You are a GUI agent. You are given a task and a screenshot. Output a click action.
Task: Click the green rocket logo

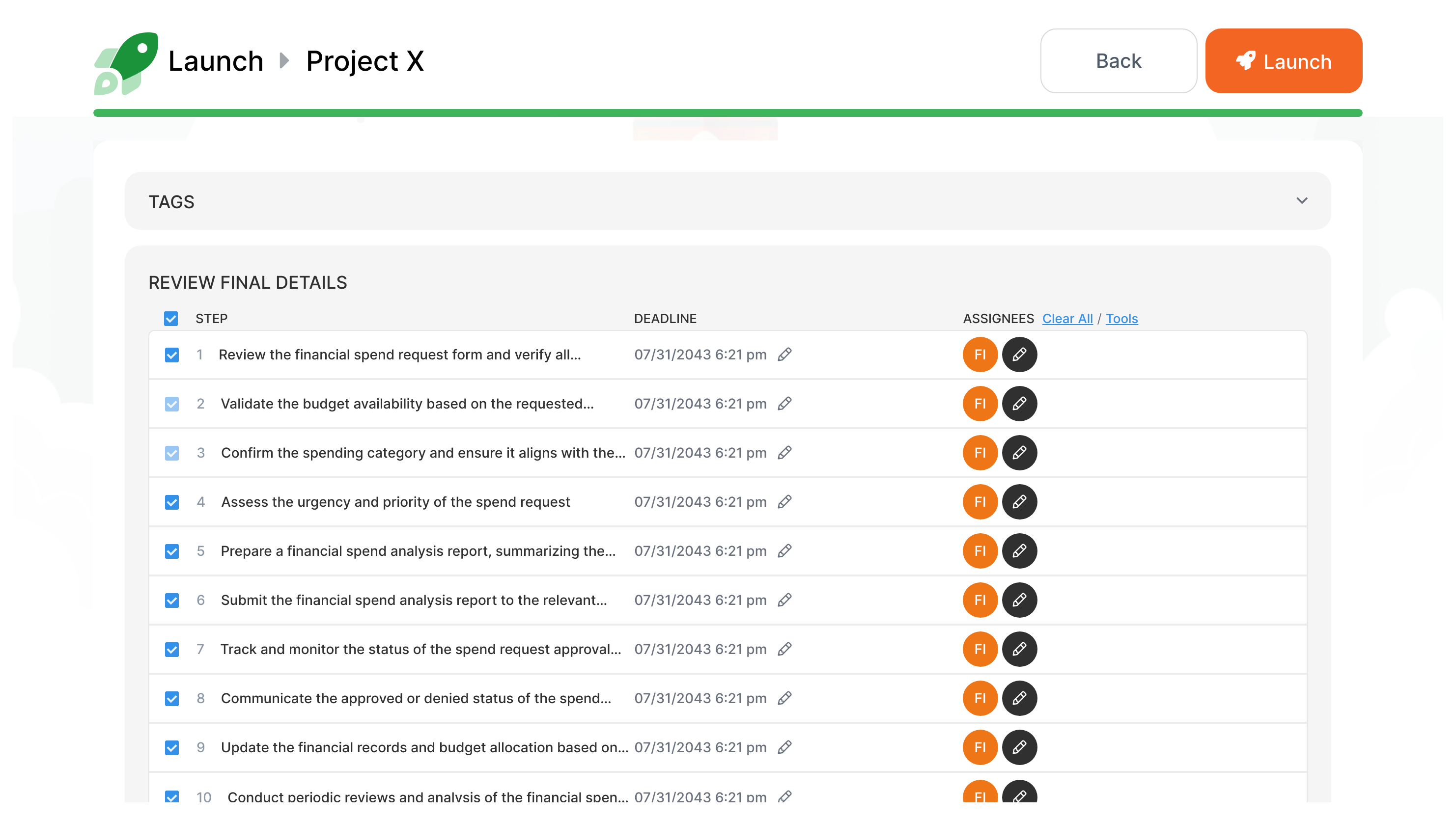(126, 63)
